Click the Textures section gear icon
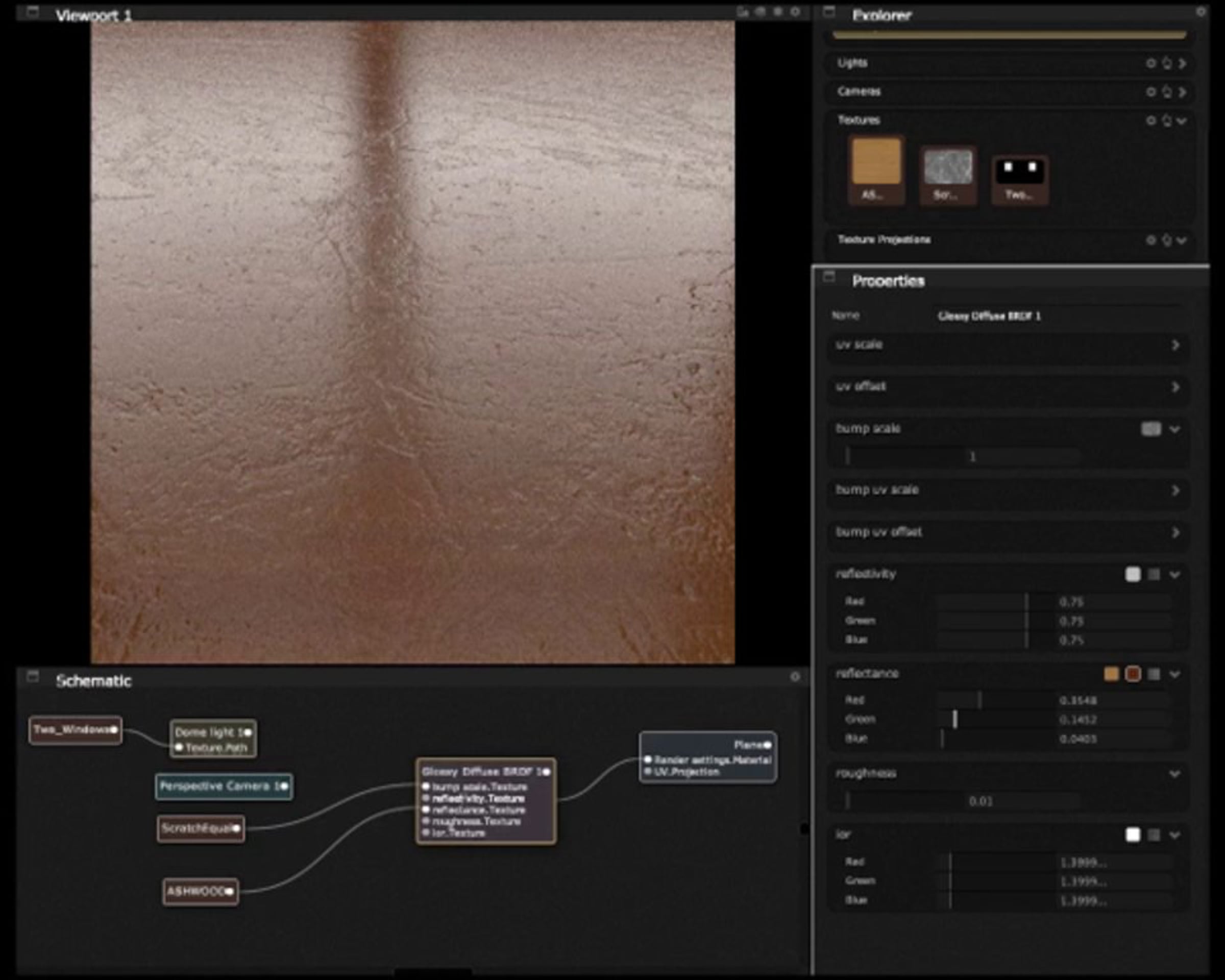Image resolution: width=1225 pixels, height=980 pixels. tap(1150, 120)
